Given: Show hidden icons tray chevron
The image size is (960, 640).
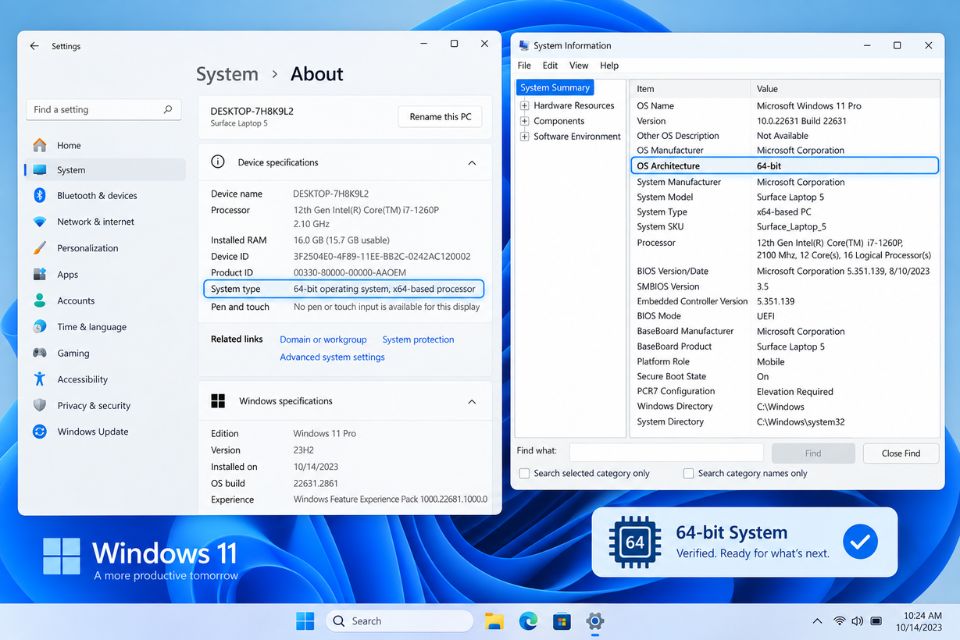Looking at the screenshot, I should coord(817,621).
